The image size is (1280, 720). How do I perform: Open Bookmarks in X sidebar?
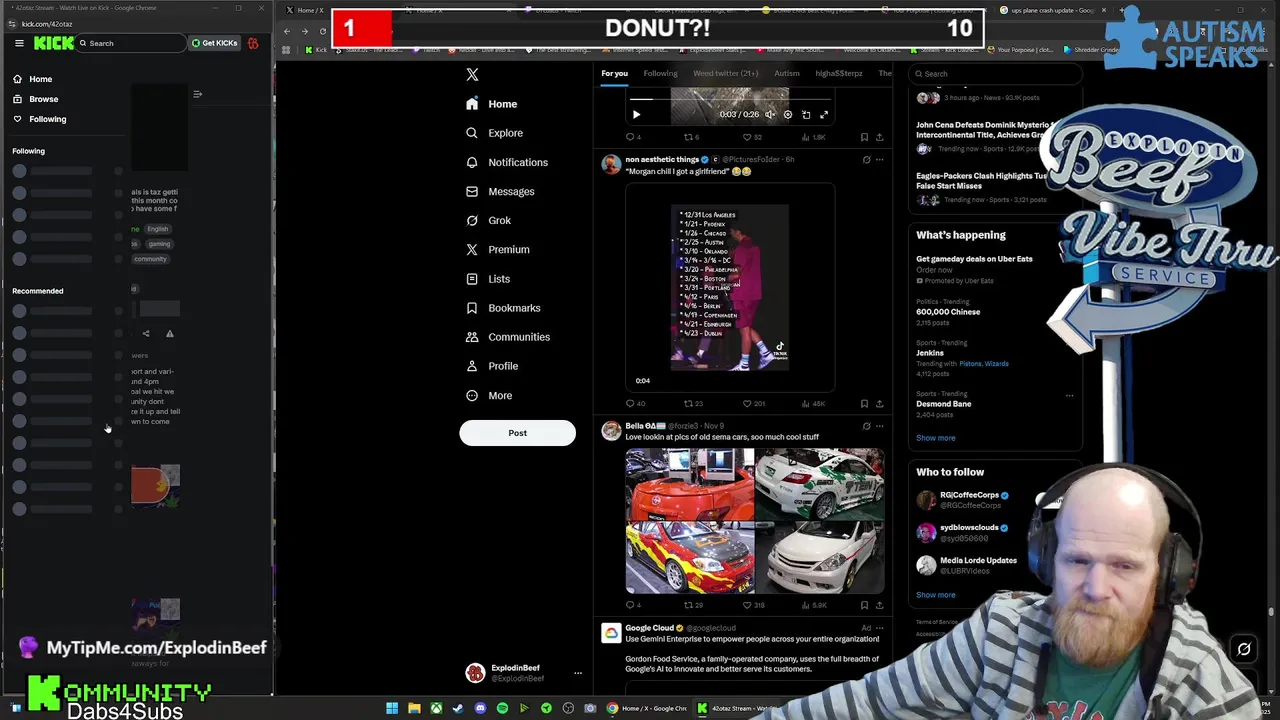click(x=503, y=308)
